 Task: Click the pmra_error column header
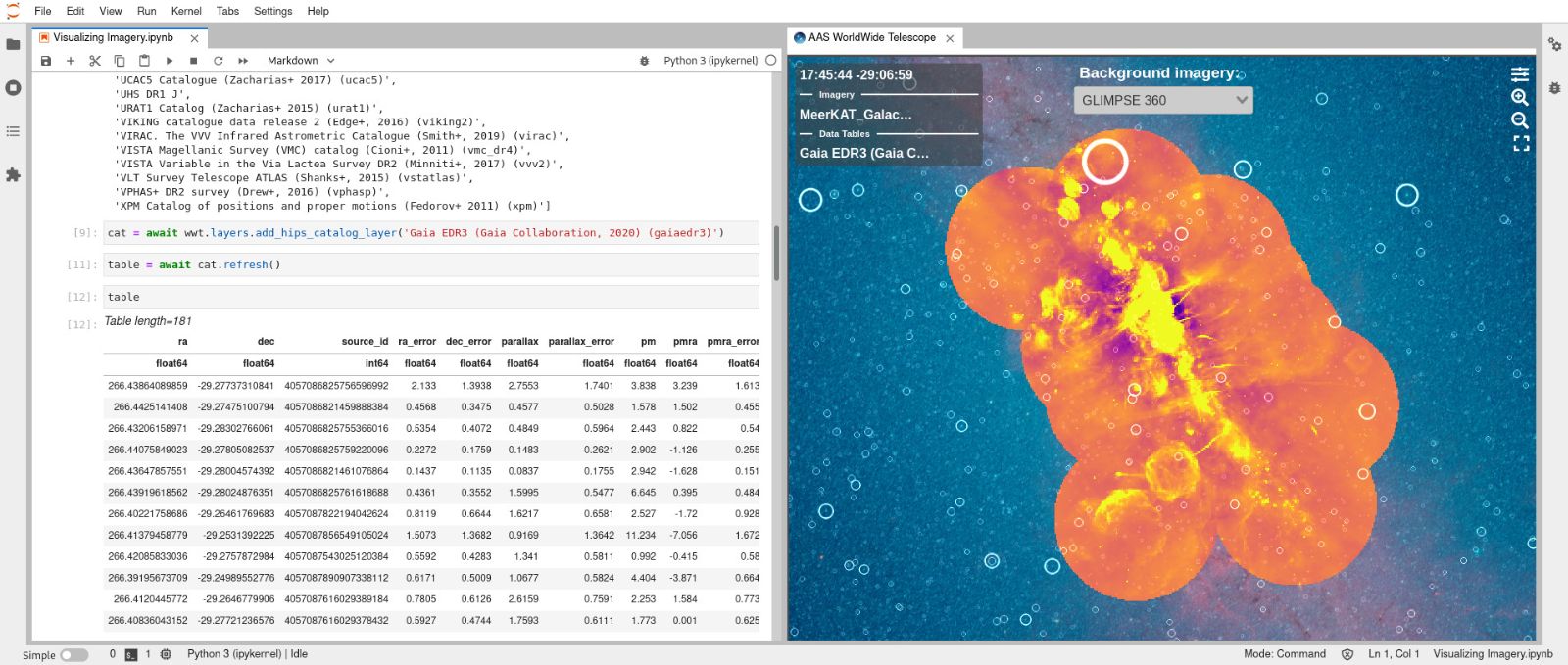[x=733, y=342]
